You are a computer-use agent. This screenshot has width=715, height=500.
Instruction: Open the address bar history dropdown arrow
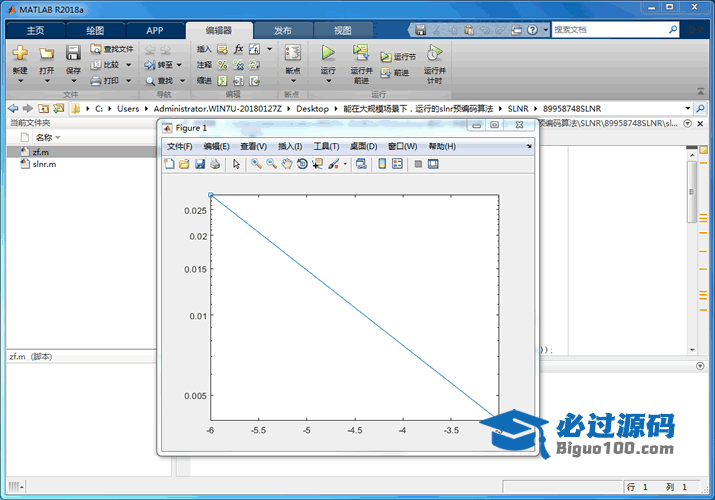click(x=688, y=108)
